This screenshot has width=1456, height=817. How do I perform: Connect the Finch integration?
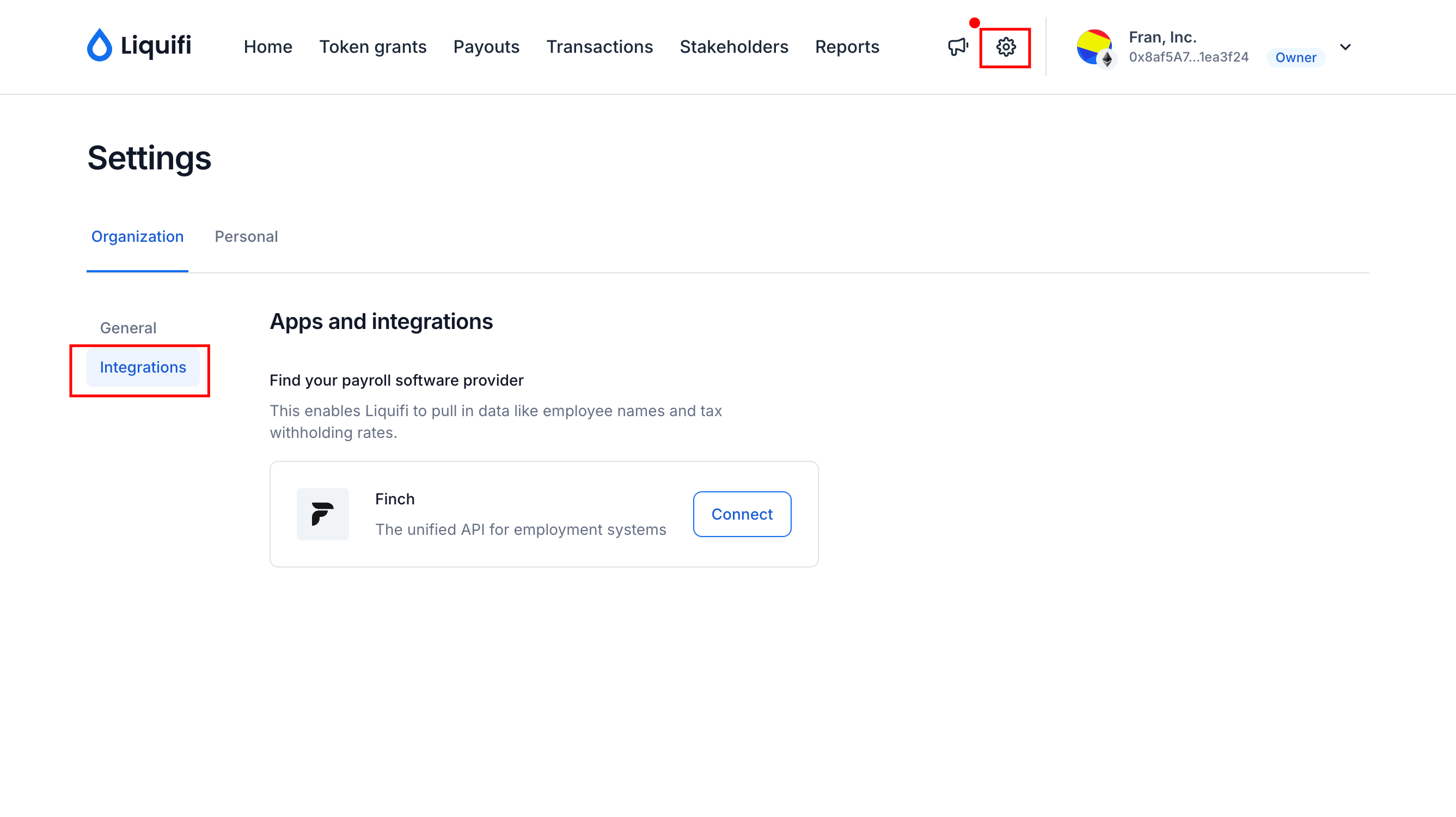tap(742, 514)
